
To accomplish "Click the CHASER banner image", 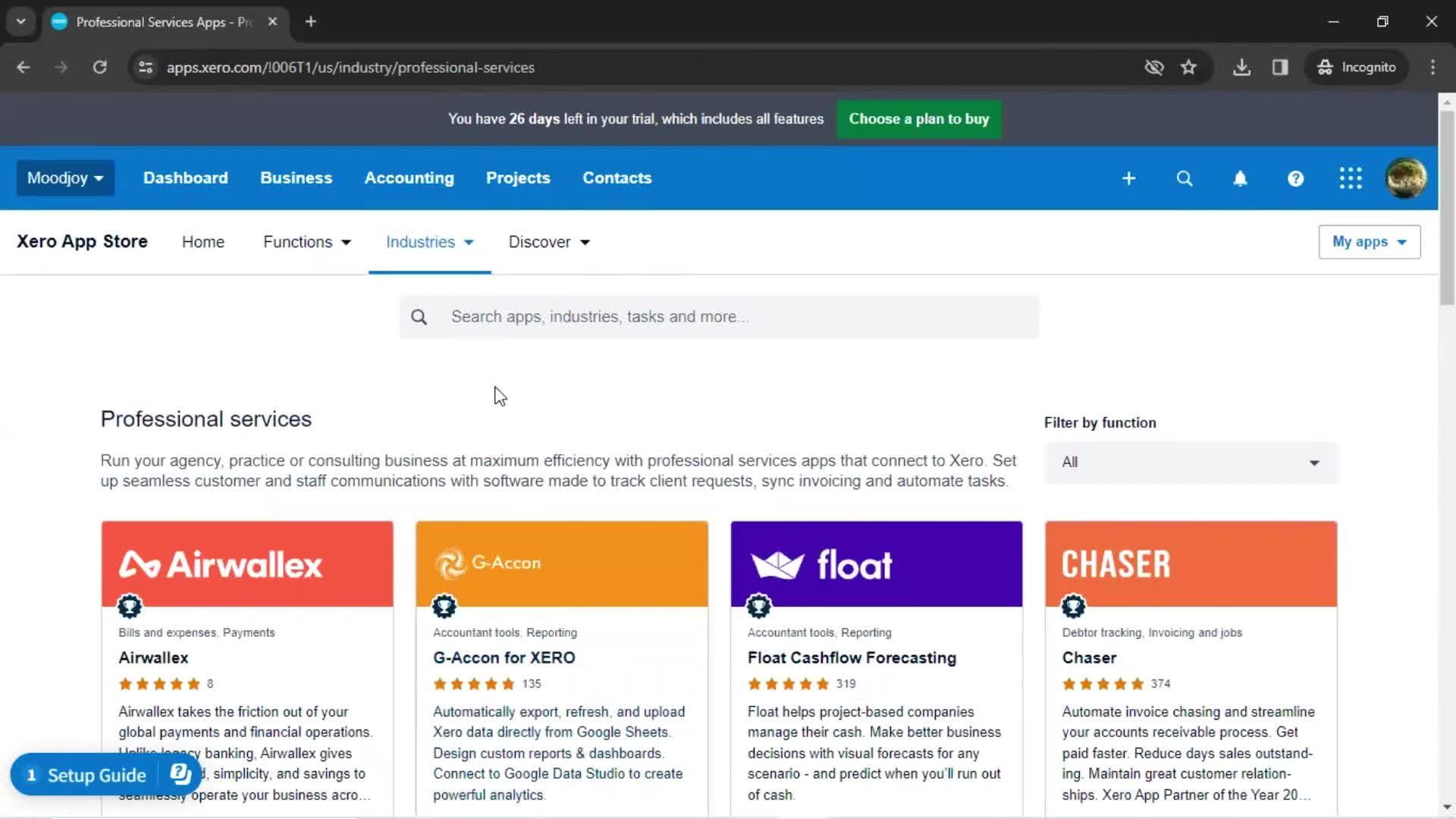I will 1191,563.
